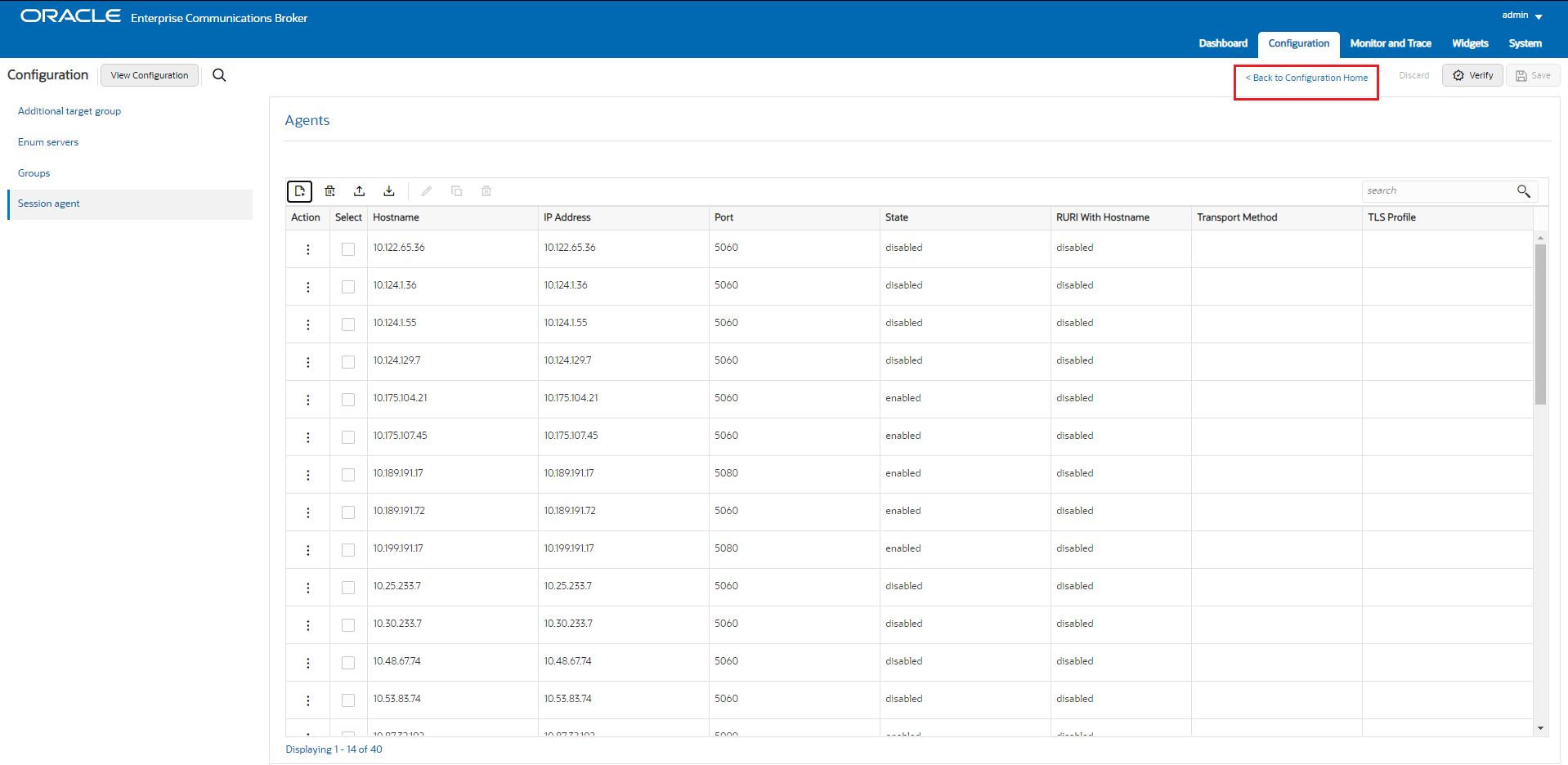Click the pencil edit icon

(427, 191)
